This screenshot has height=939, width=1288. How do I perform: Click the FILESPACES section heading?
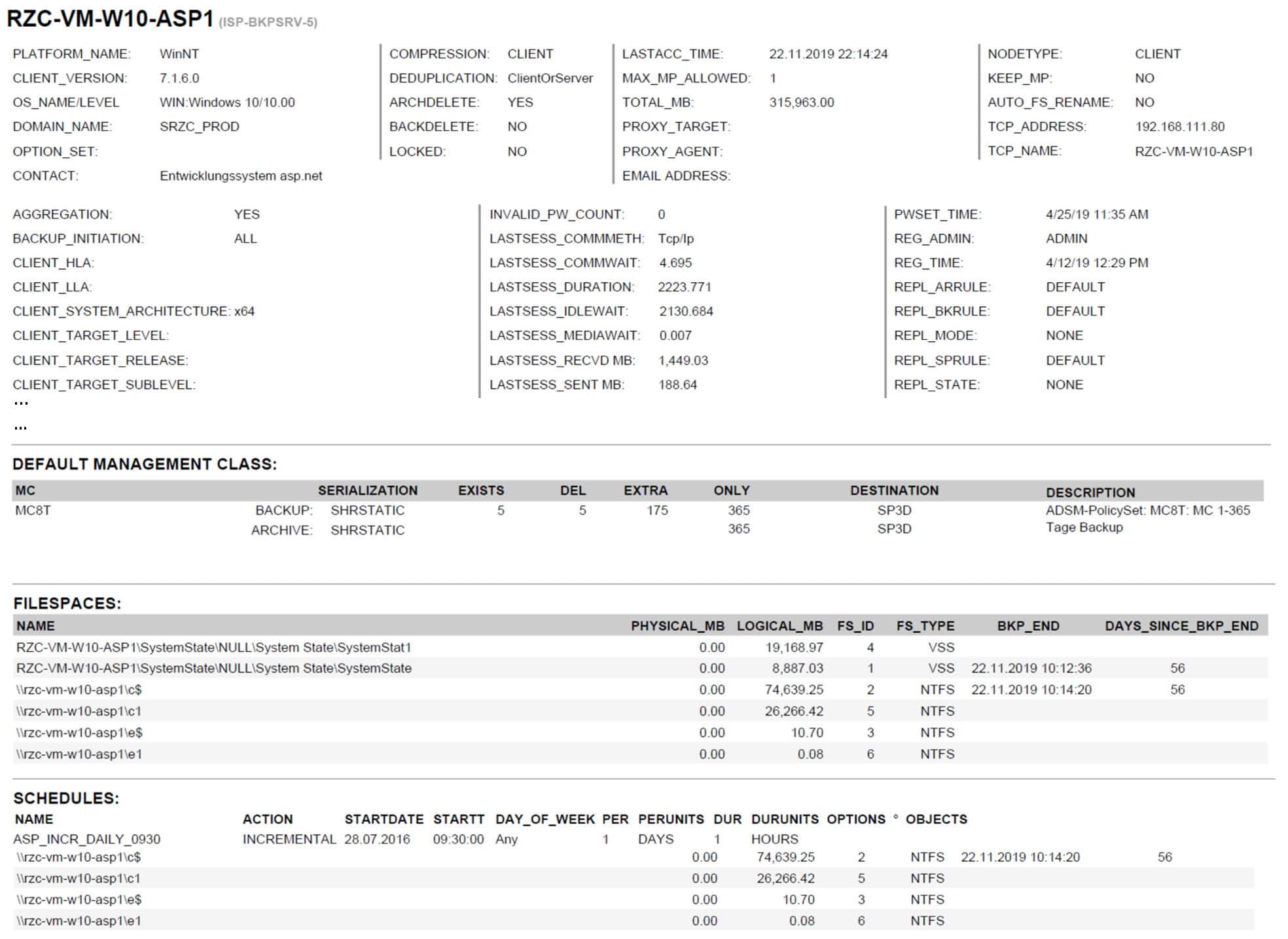point(67,604)
